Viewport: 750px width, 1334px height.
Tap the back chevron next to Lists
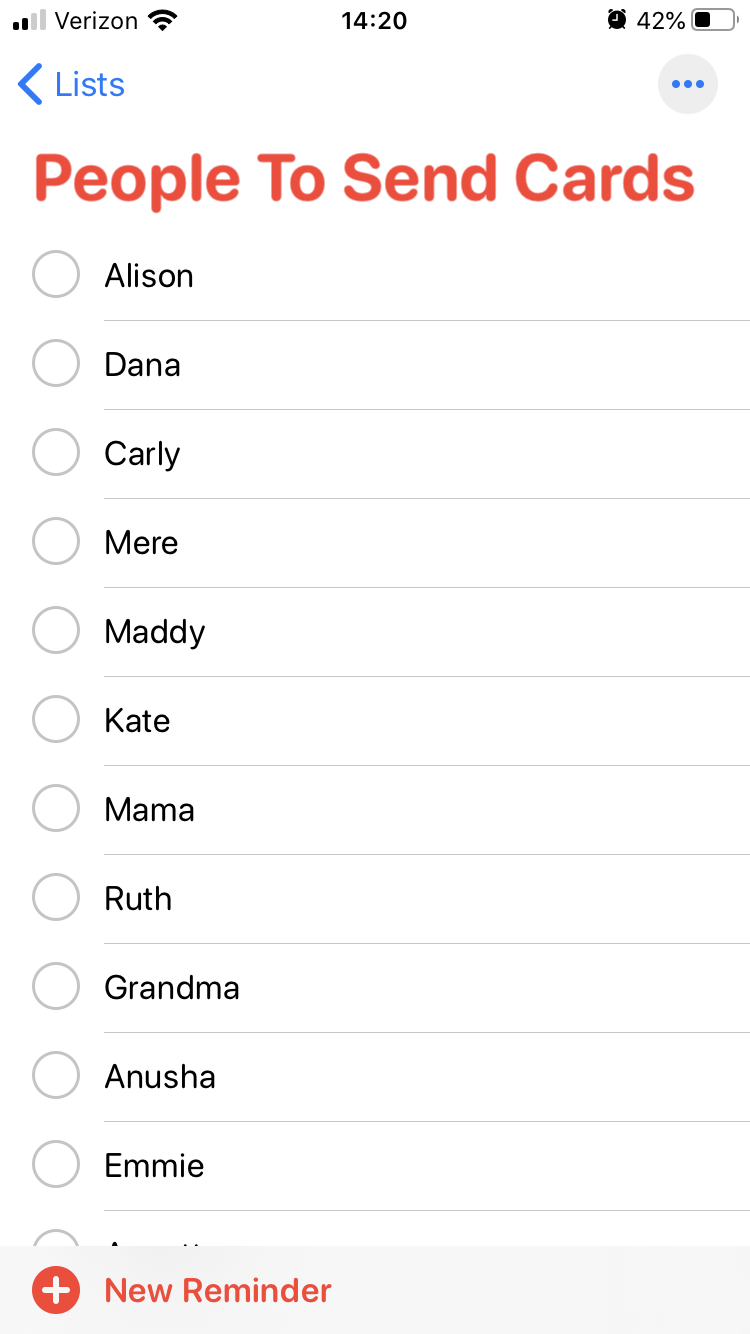[x=31, y=85]
